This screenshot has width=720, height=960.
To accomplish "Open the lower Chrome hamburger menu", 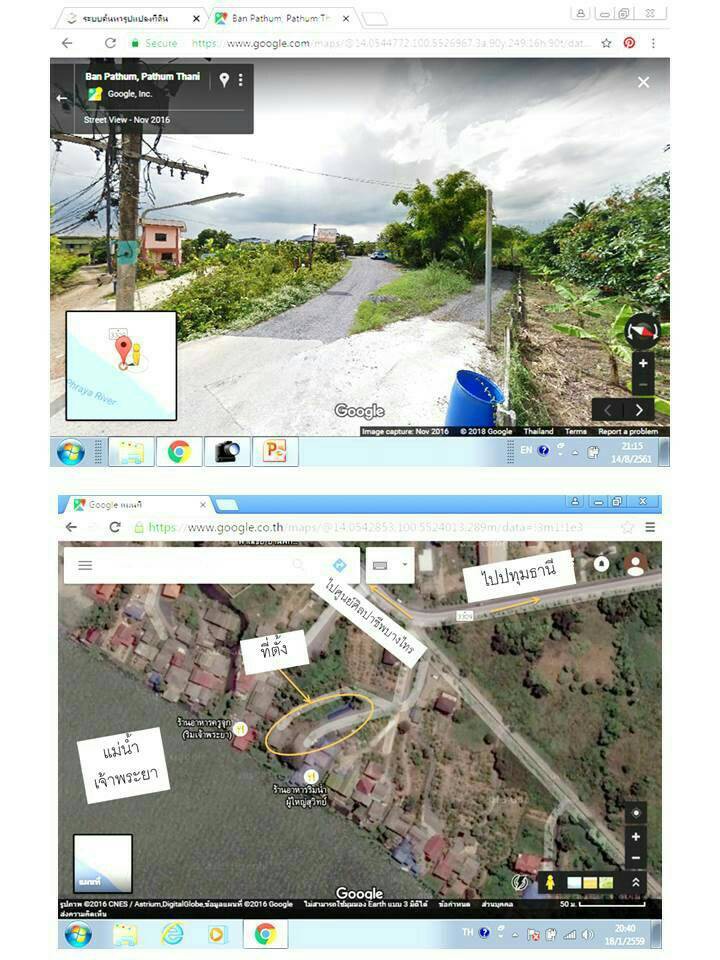I will [650, 527].
